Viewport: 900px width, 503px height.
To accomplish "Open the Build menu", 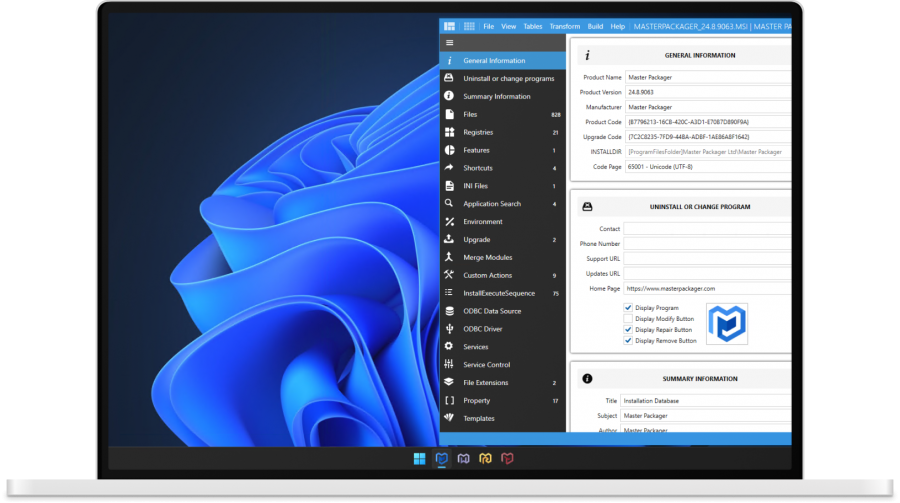I will pos(595,26).
